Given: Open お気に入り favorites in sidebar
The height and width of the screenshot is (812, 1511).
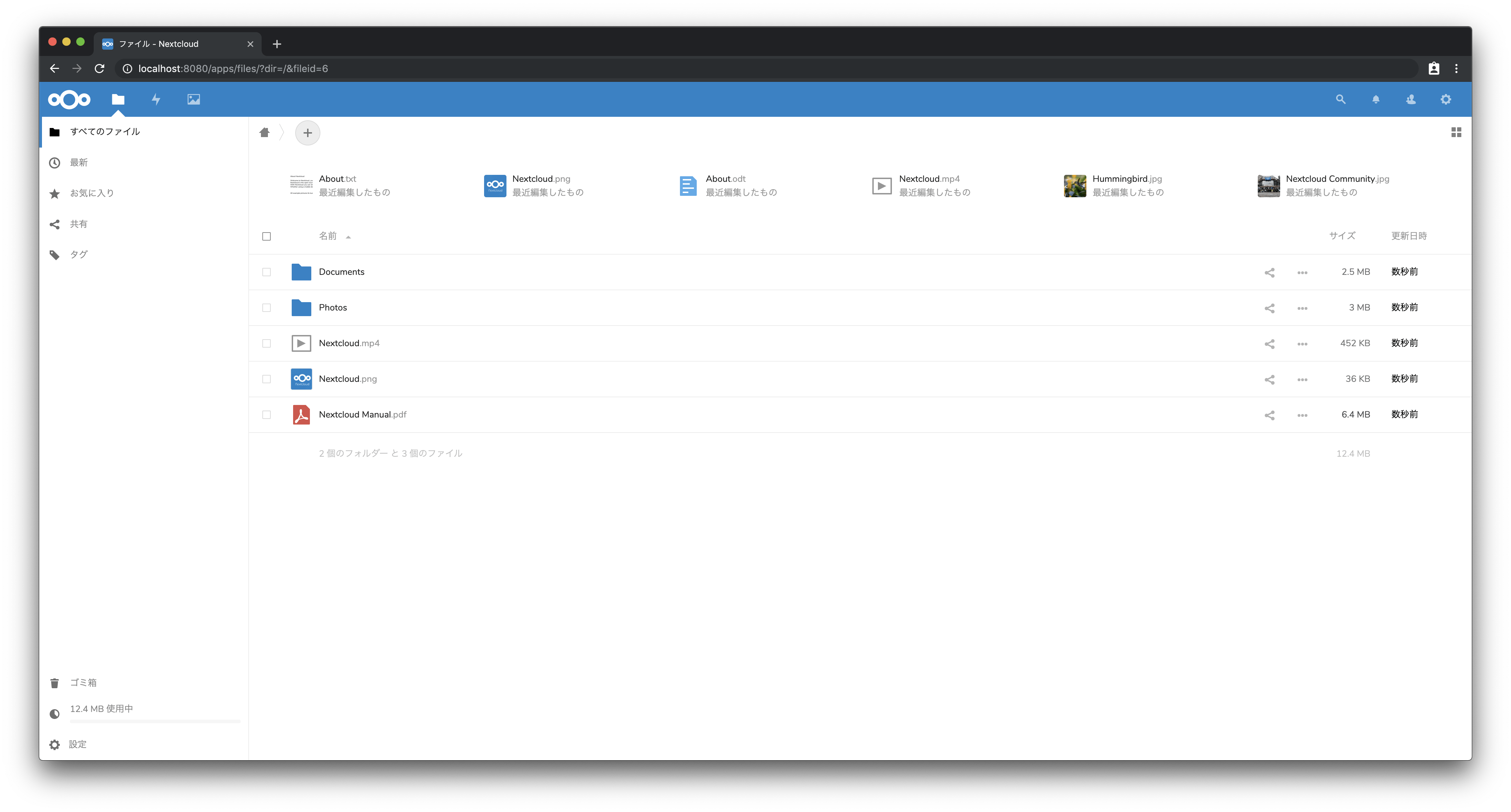Looking at the screenshot, I should pos(92,193).
